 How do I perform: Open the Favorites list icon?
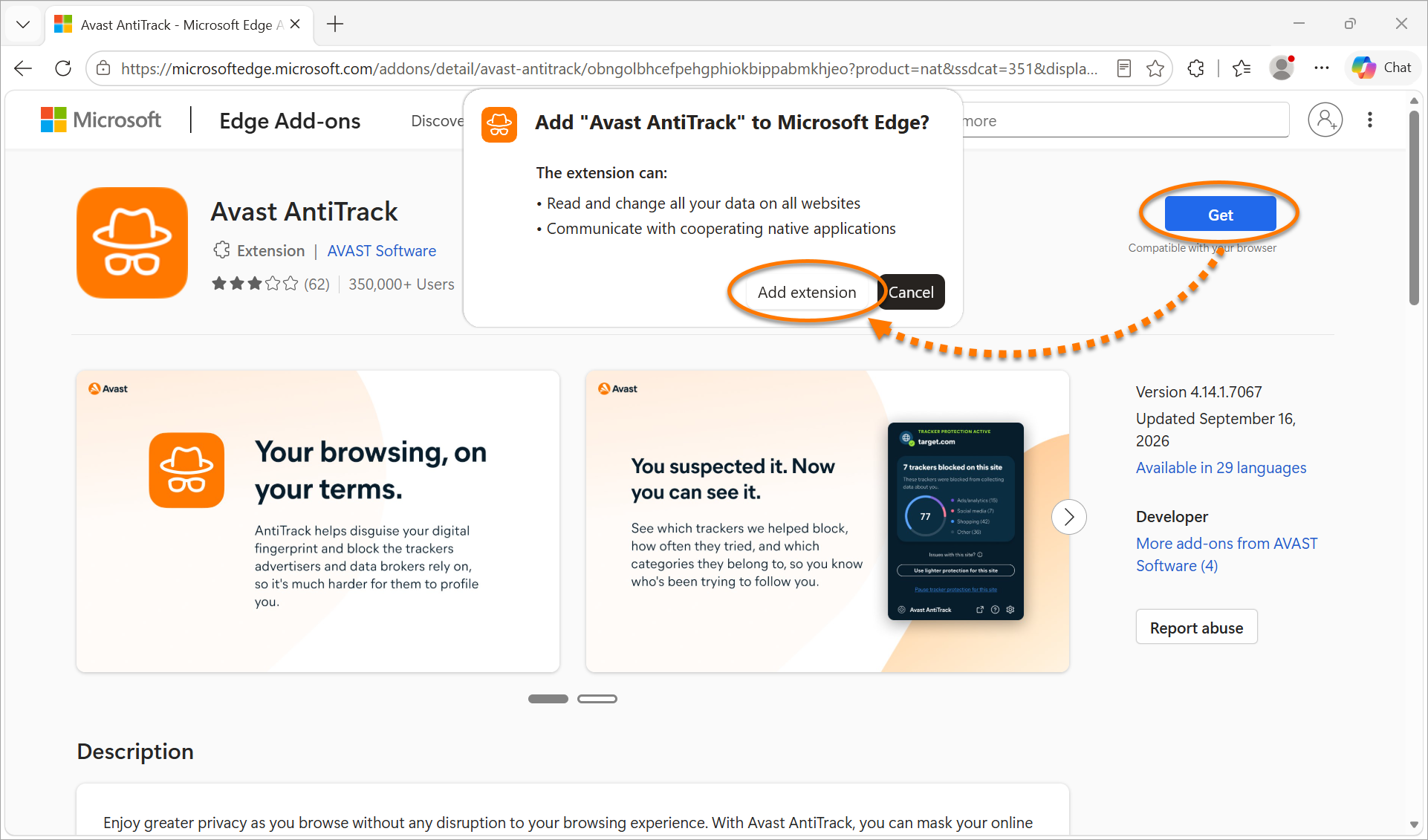(1242, 68)
